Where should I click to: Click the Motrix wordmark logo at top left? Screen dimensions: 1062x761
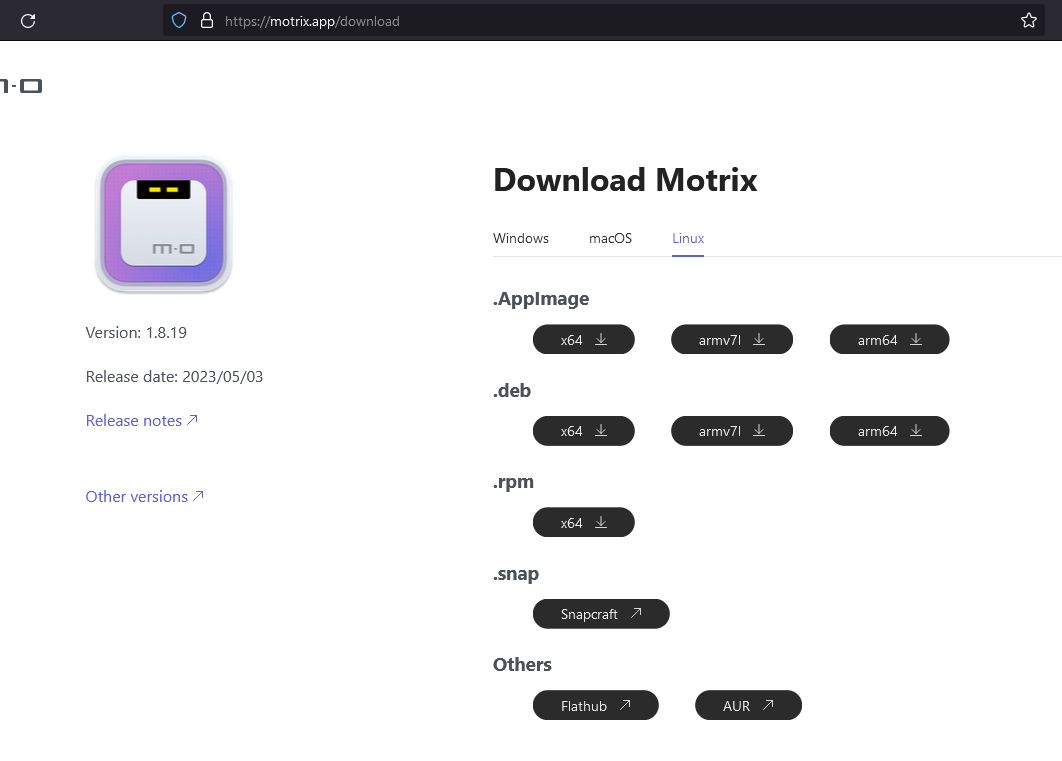pyautogui.click(x=21, y=86)
